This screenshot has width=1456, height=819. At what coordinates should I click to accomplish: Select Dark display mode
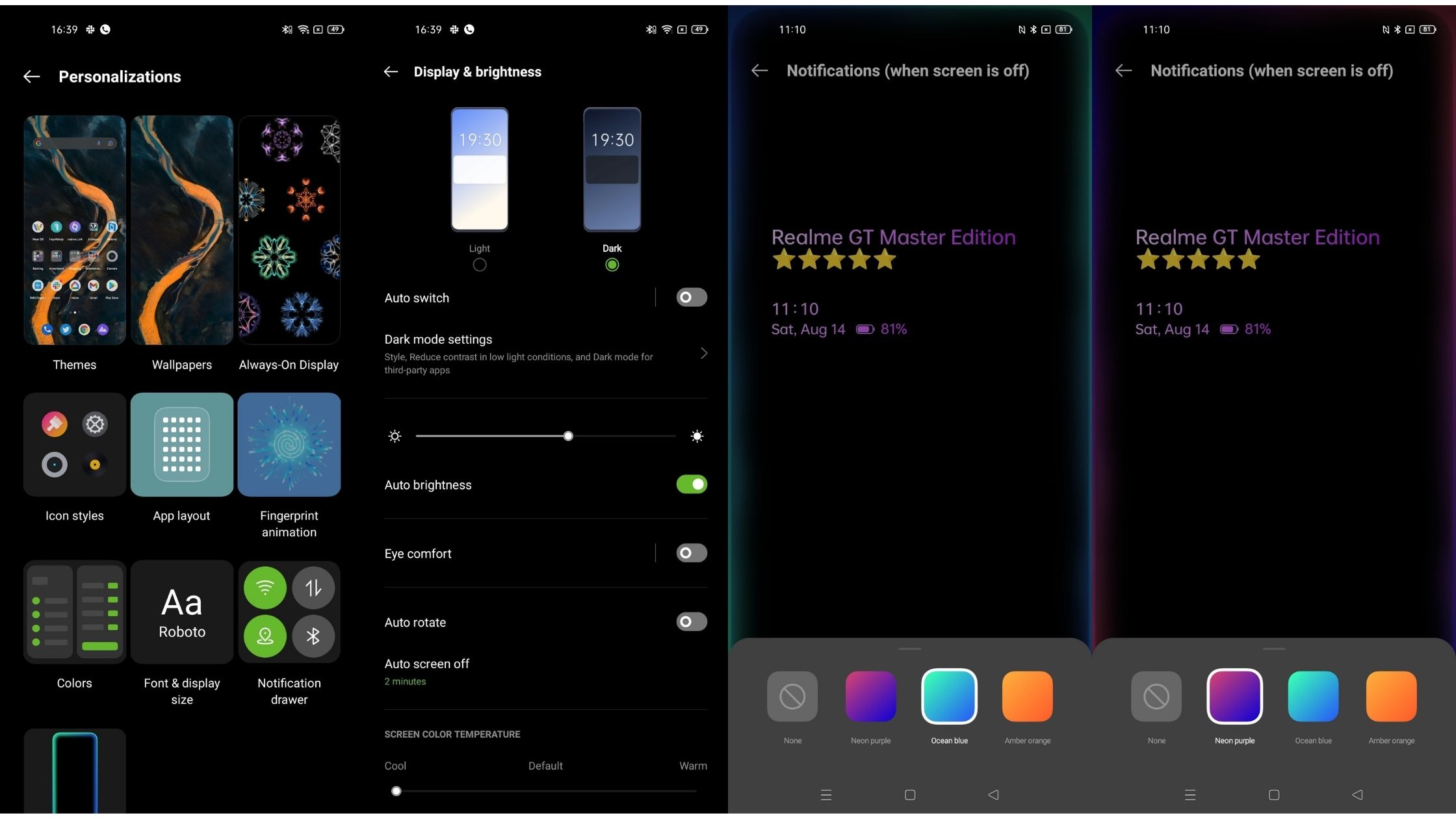tap(610, 264)
